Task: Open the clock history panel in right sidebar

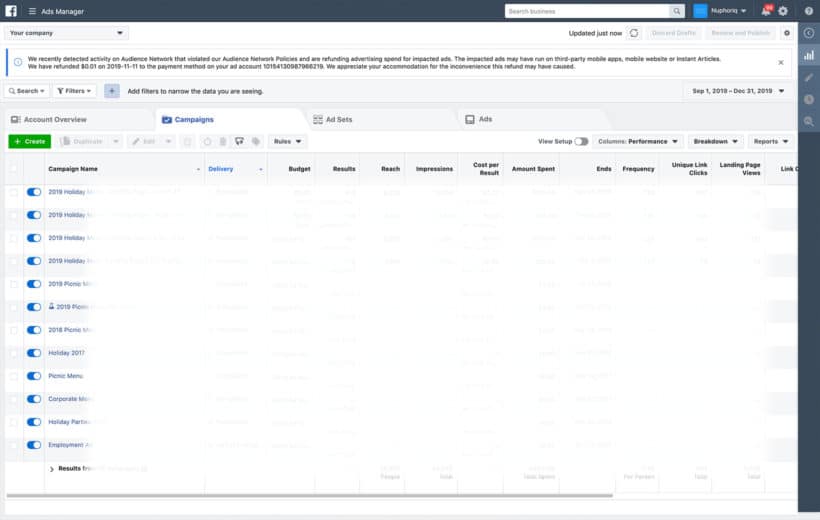Action: pyautogui.click(x=809, y=99)
